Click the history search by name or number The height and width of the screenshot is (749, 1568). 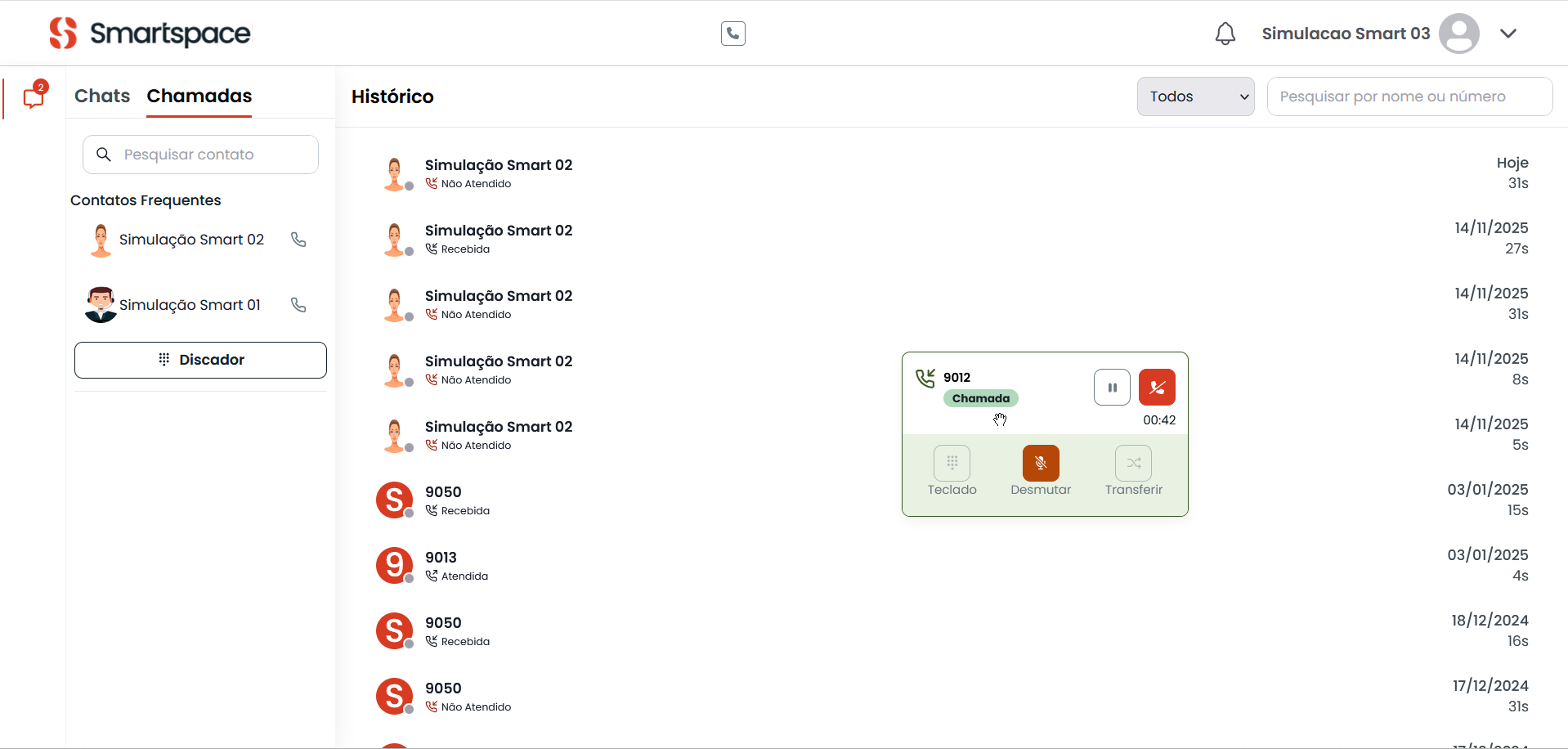pyautogui.click(x=1409, y=96)
